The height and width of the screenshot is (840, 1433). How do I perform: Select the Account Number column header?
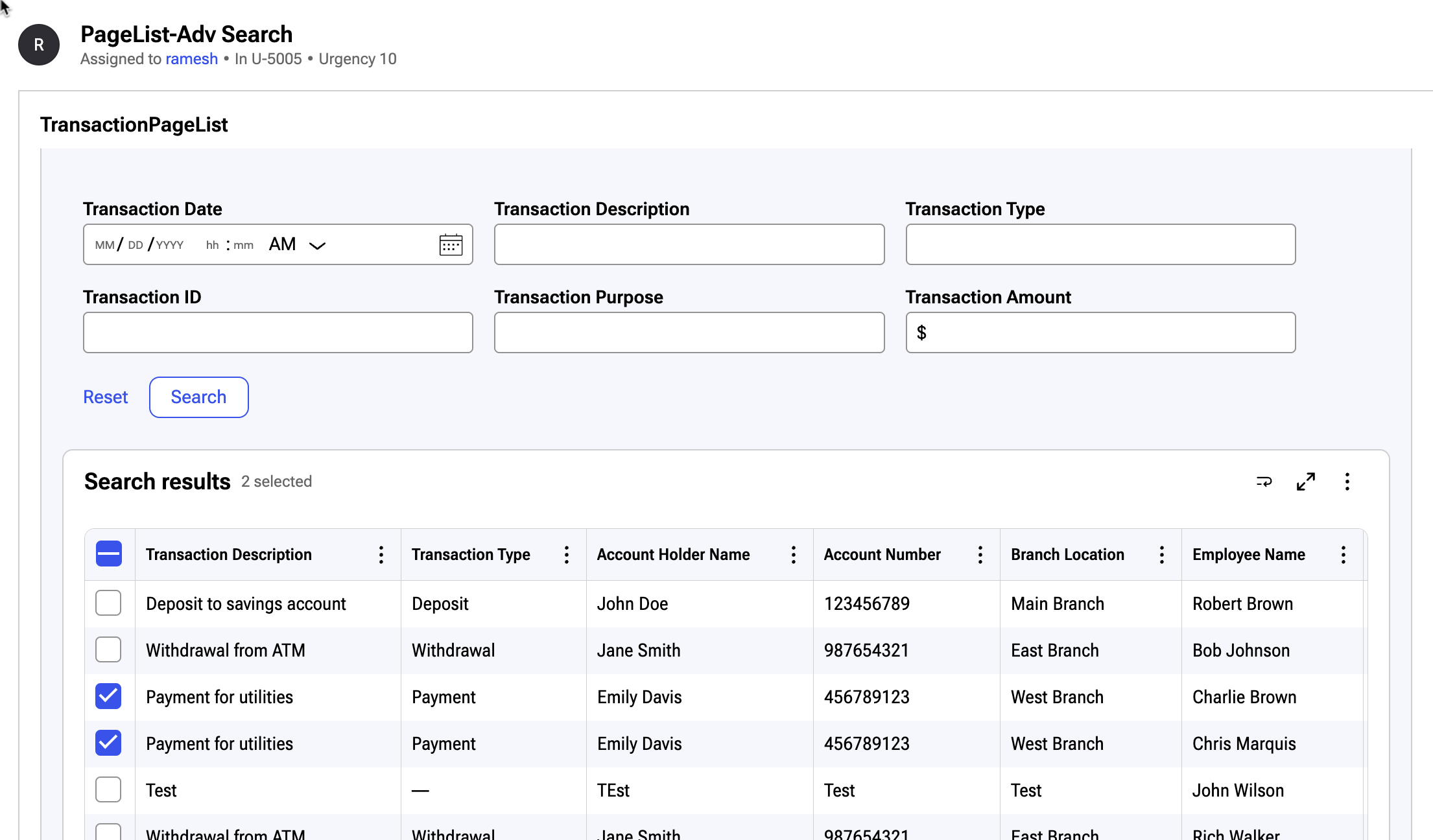[x=882, y=555]
